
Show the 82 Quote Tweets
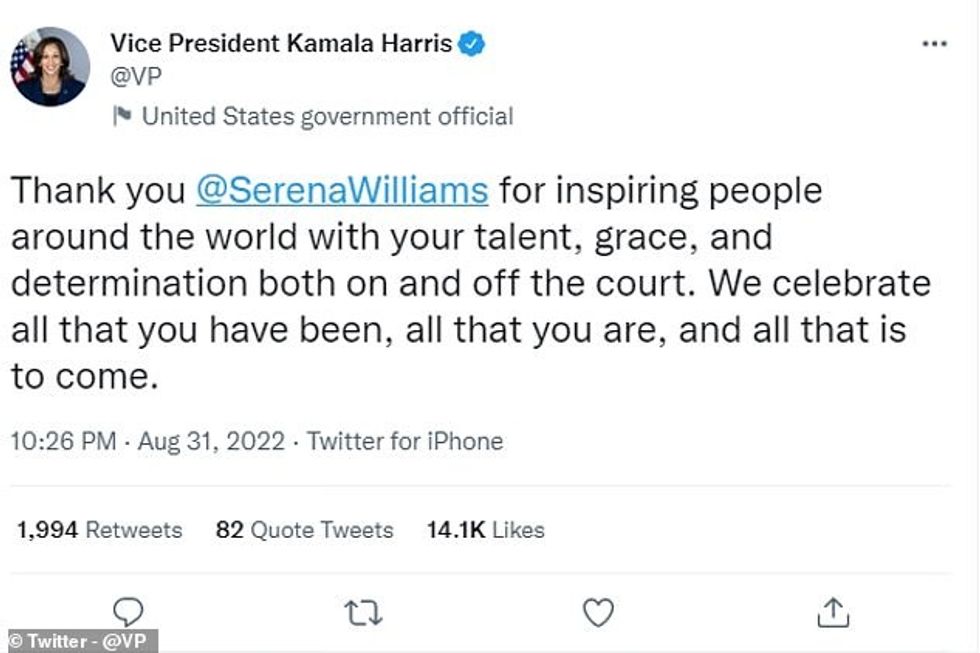[304, 530]
